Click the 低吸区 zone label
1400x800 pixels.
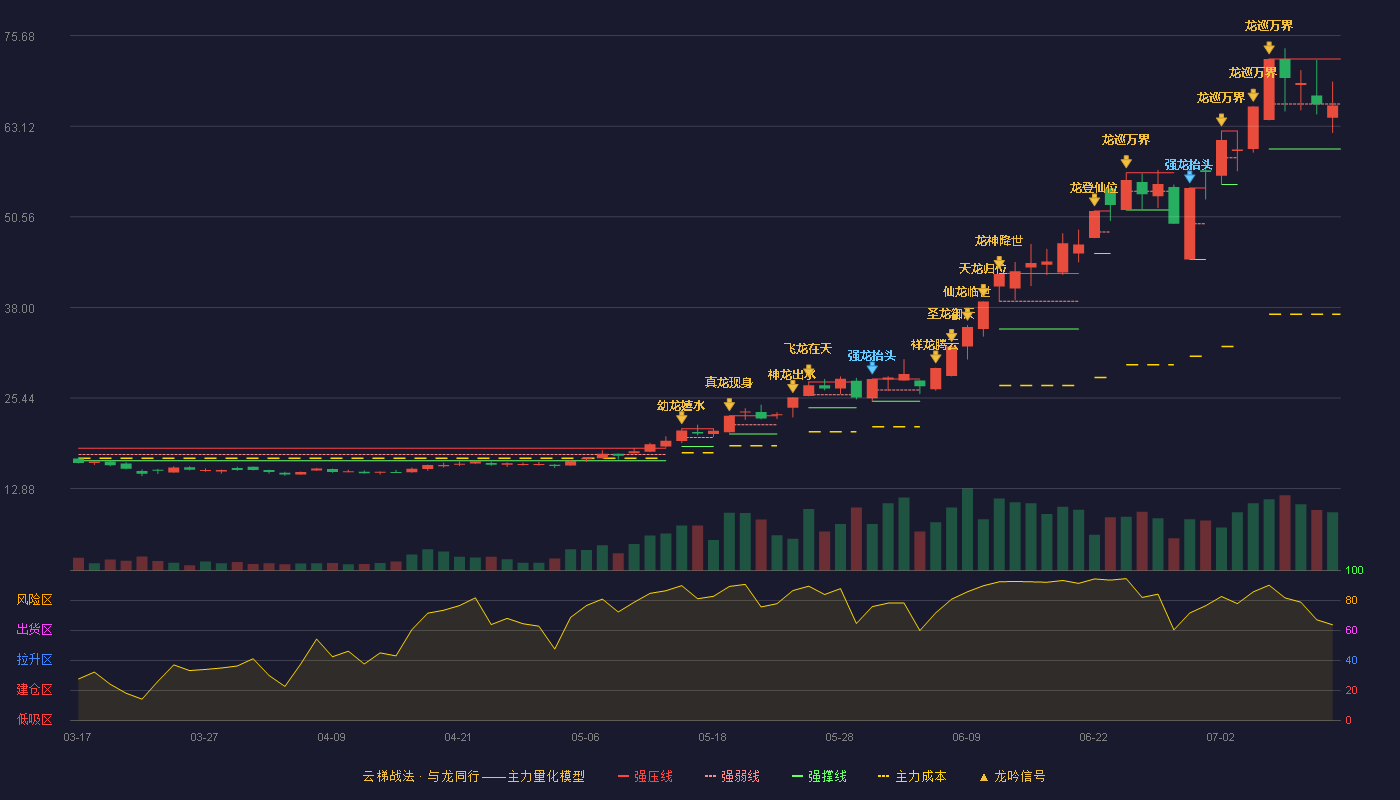point(34,719)
